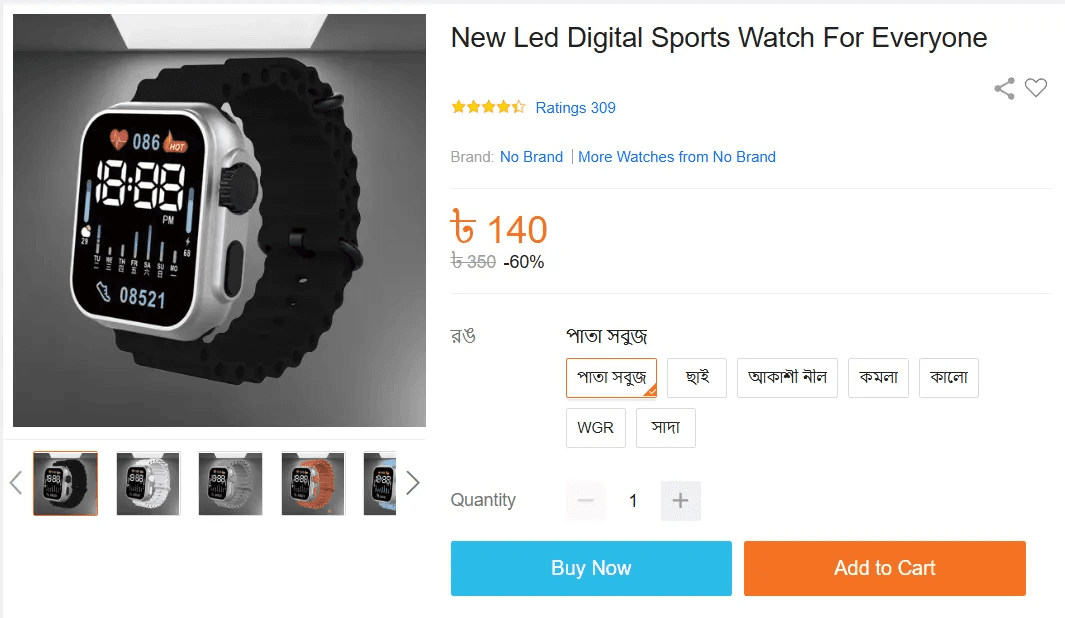Open the No Brand link
1065x618 pixels.
(x=531, y=157)
